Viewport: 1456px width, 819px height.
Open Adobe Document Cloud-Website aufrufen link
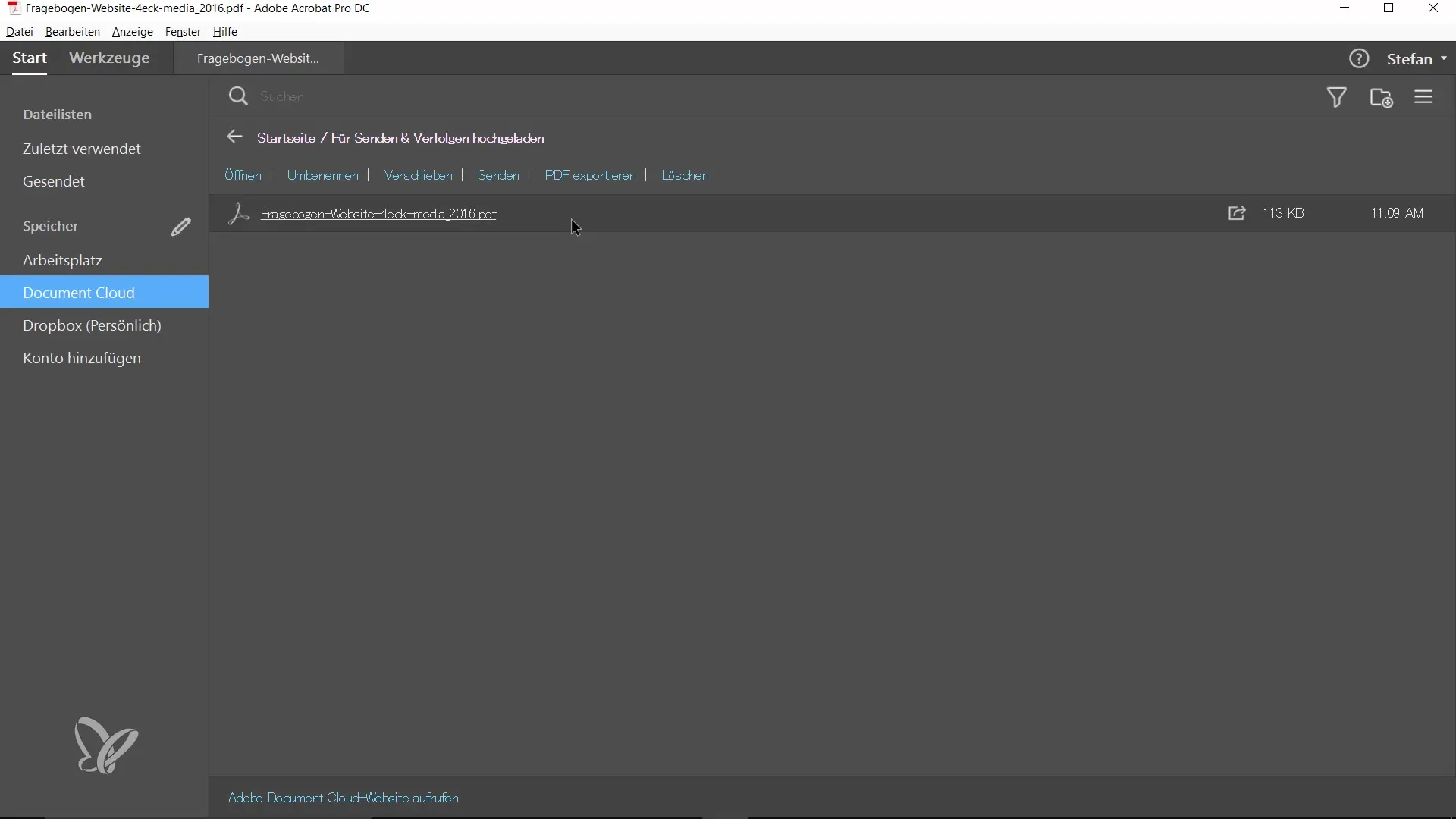[x=343, y=798]
